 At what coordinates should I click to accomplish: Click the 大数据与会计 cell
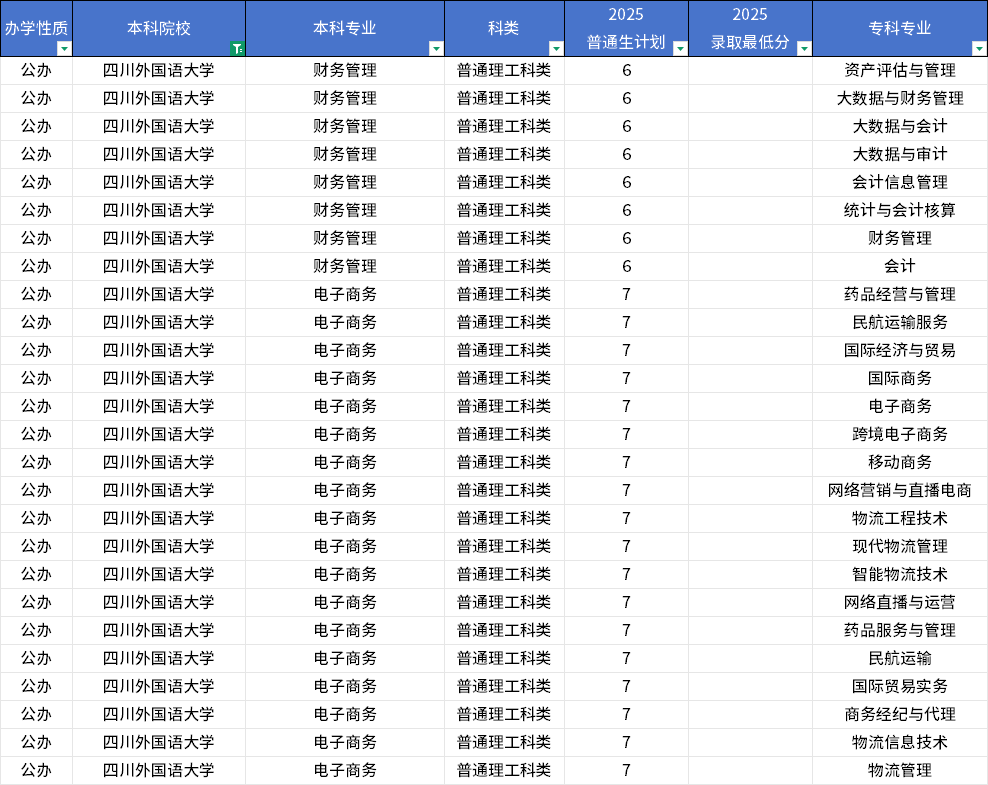900,127
